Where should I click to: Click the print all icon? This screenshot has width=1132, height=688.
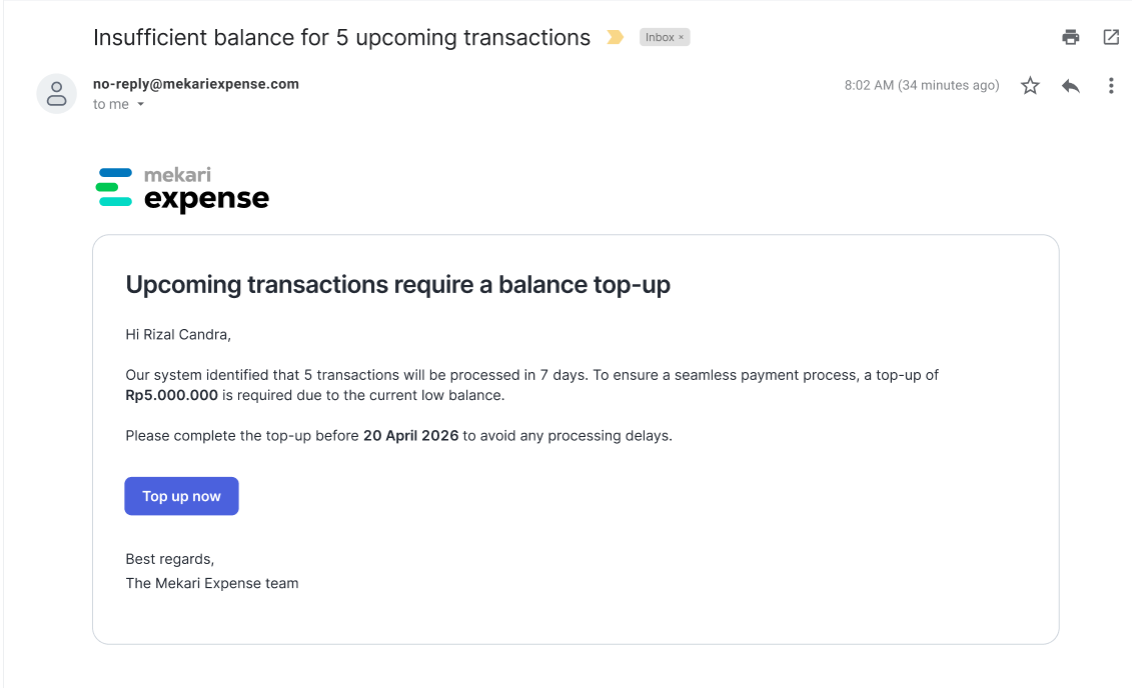pos(1071,37)
